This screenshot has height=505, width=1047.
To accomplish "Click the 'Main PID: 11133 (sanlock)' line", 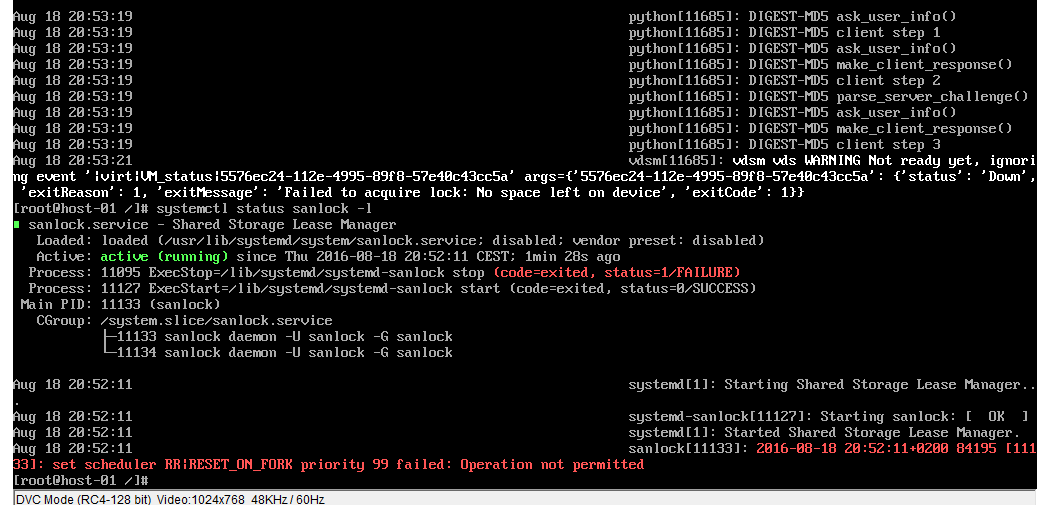I will [x=120, y=305].
